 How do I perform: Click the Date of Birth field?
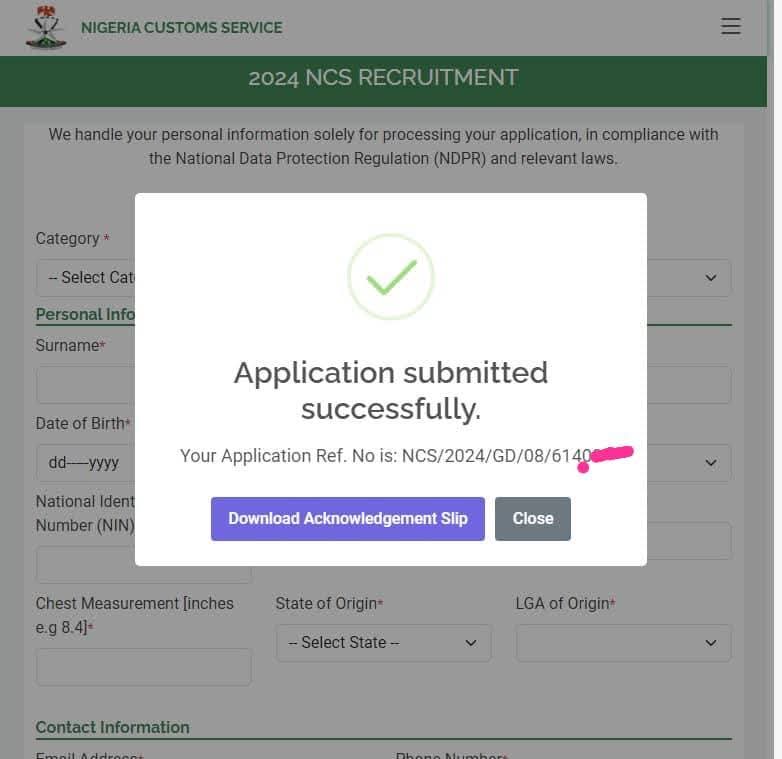click(x=85, y=463)
